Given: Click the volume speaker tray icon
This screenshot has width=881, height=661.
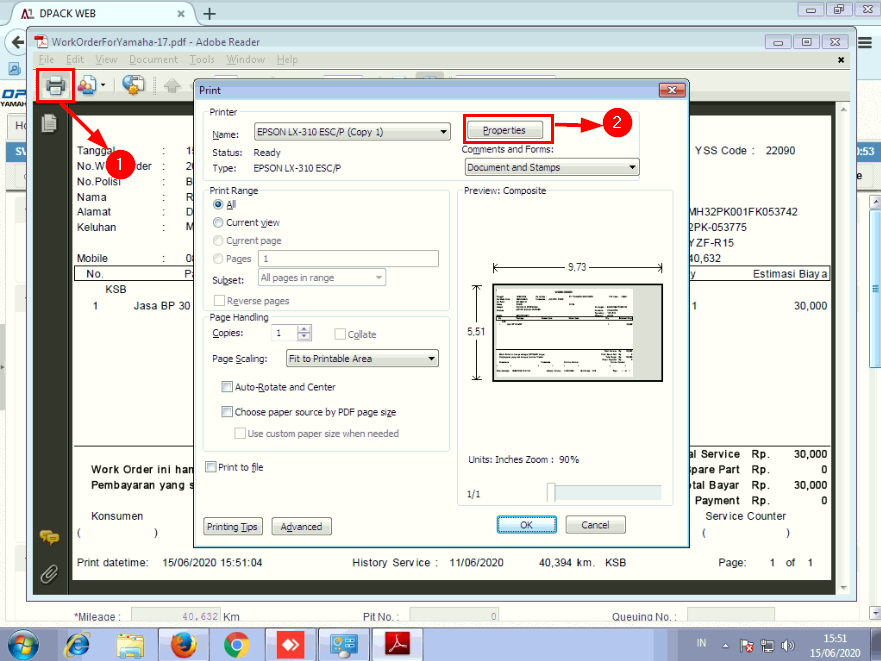Looking at the screenshot, I should coord(788,646).
